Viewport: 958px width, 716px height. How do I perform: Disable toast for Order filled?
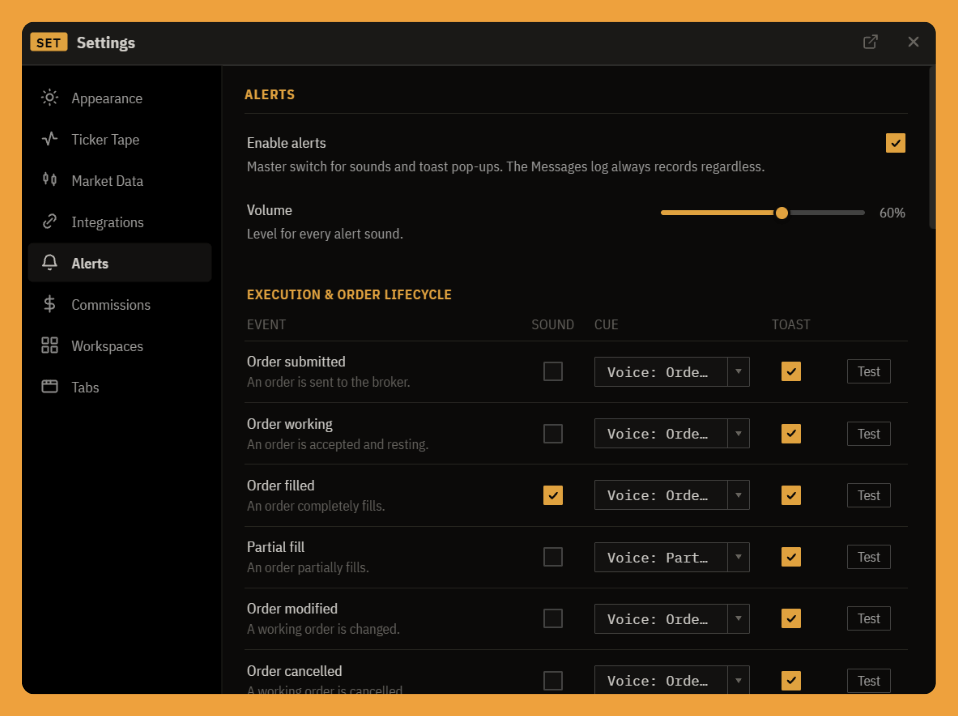coord(791,495)
